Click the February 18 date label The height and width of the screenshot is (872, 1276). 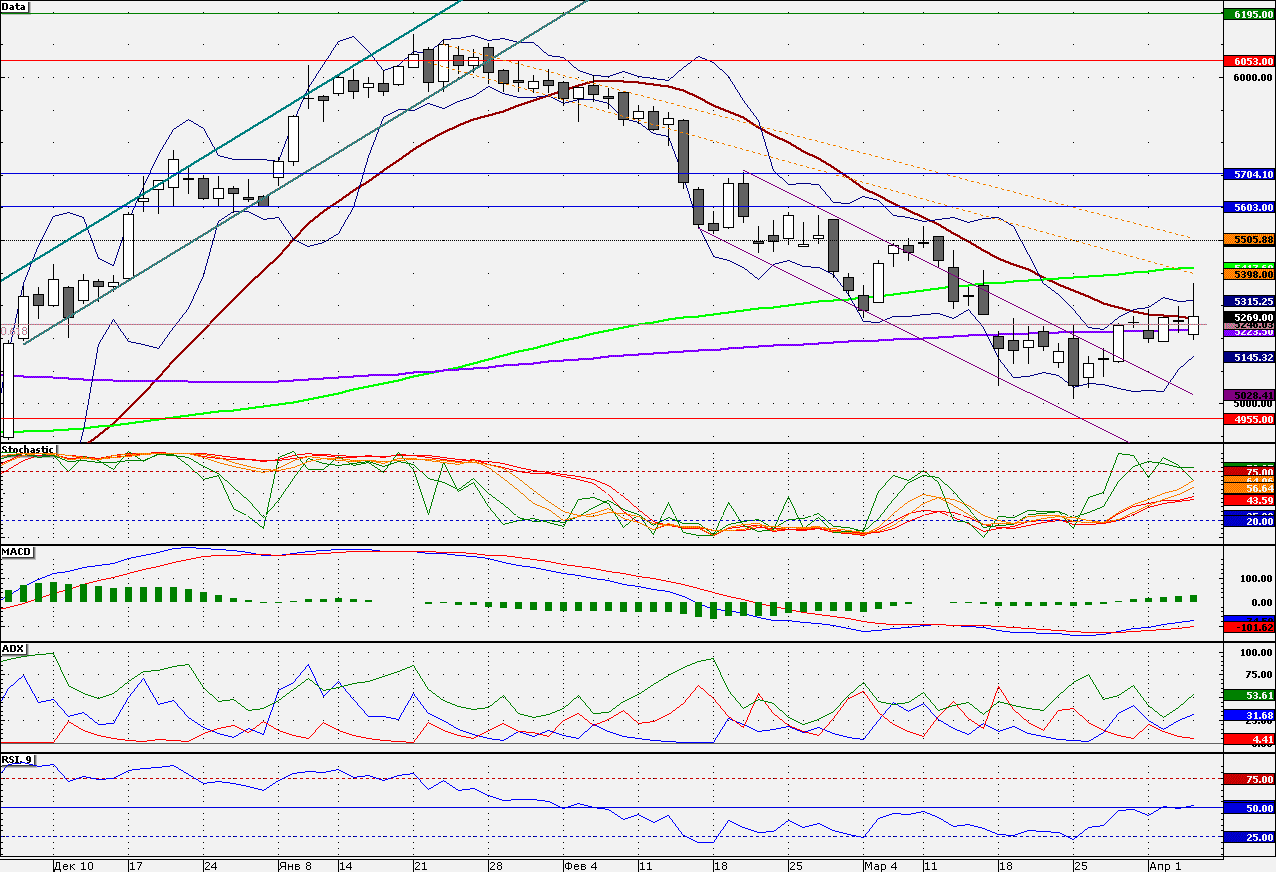pyautogui.click(x=719, y=865)
